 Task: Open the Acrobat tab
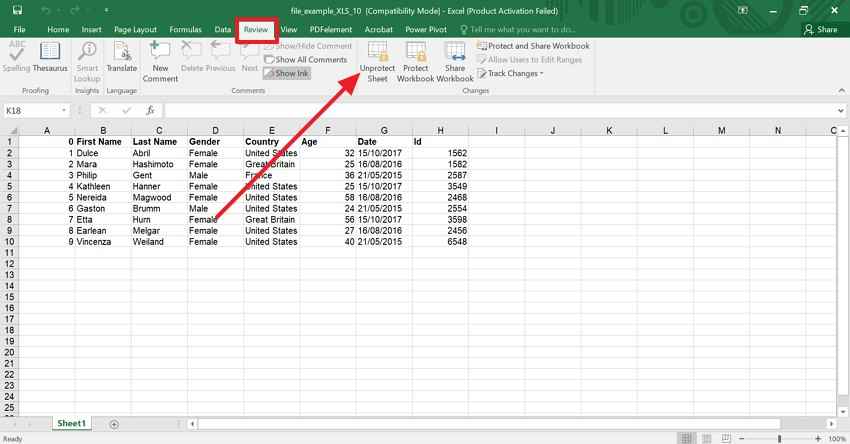click(x=378, y=29)
